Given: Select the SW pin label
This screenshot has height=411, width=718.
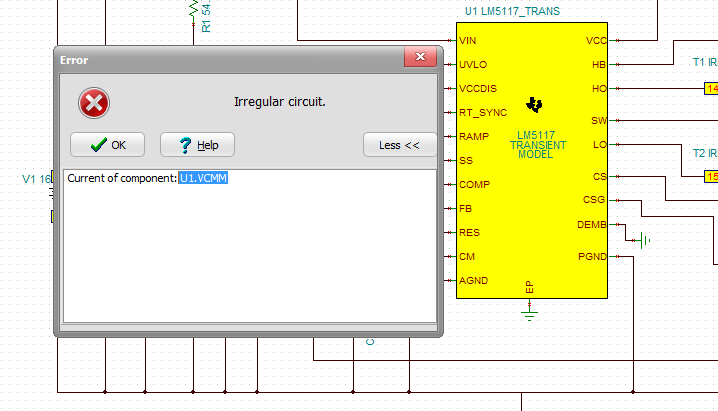Looking at the screenshot, I should coord(599,120).
